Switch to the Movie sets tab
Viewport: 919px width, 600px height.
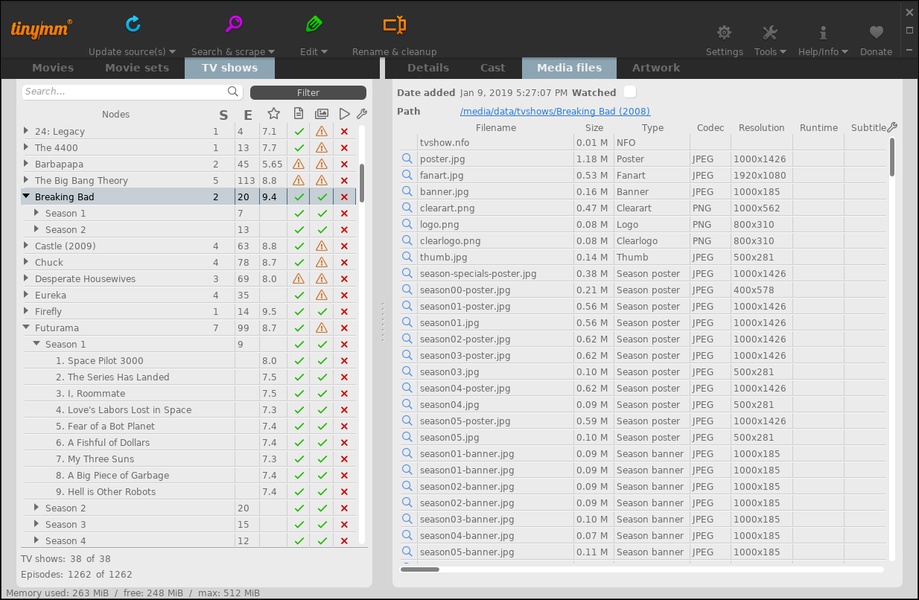[x=137, y=68]
